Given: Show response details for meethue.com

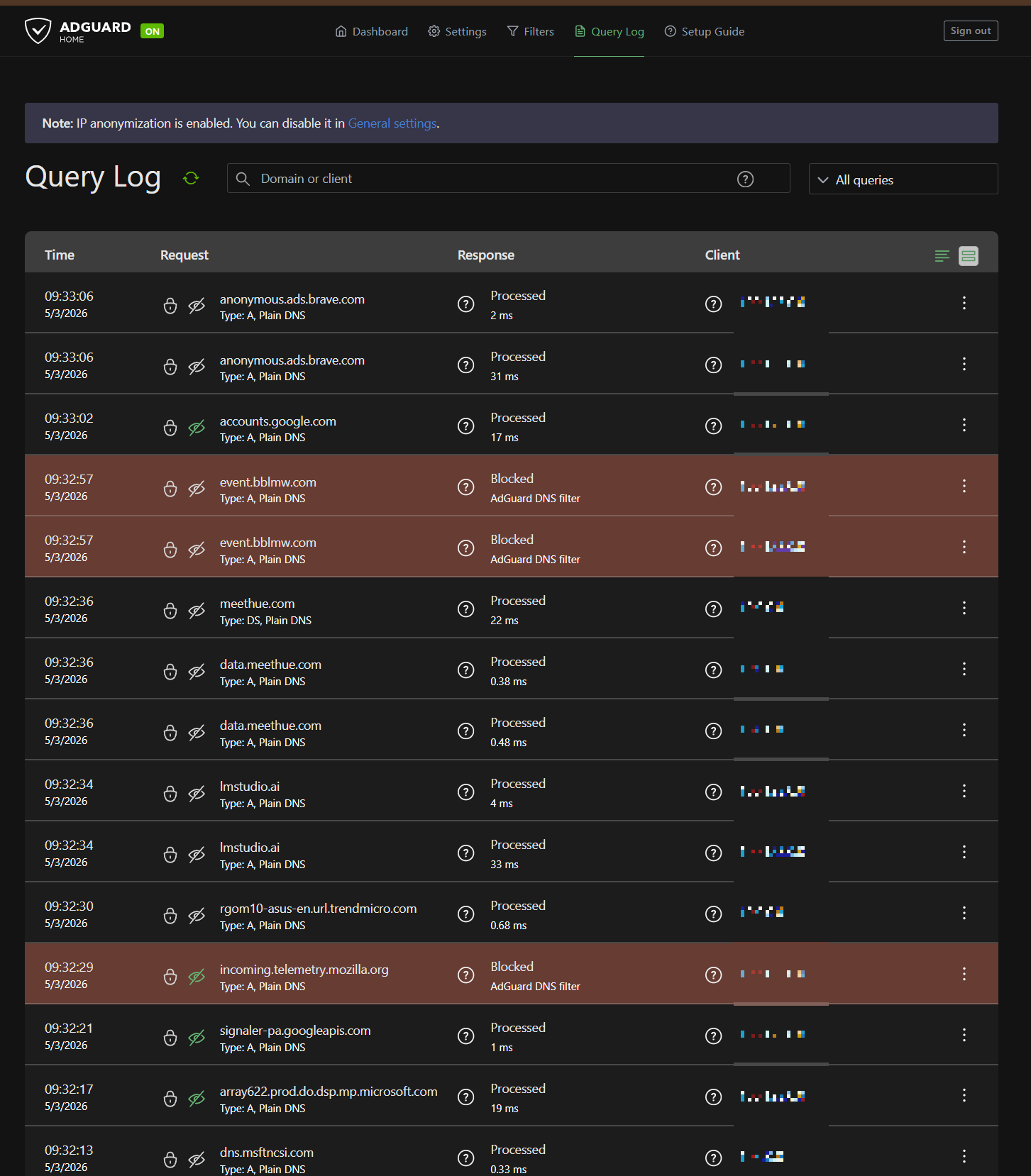Looking at the screenshot, I should [465, 609].
